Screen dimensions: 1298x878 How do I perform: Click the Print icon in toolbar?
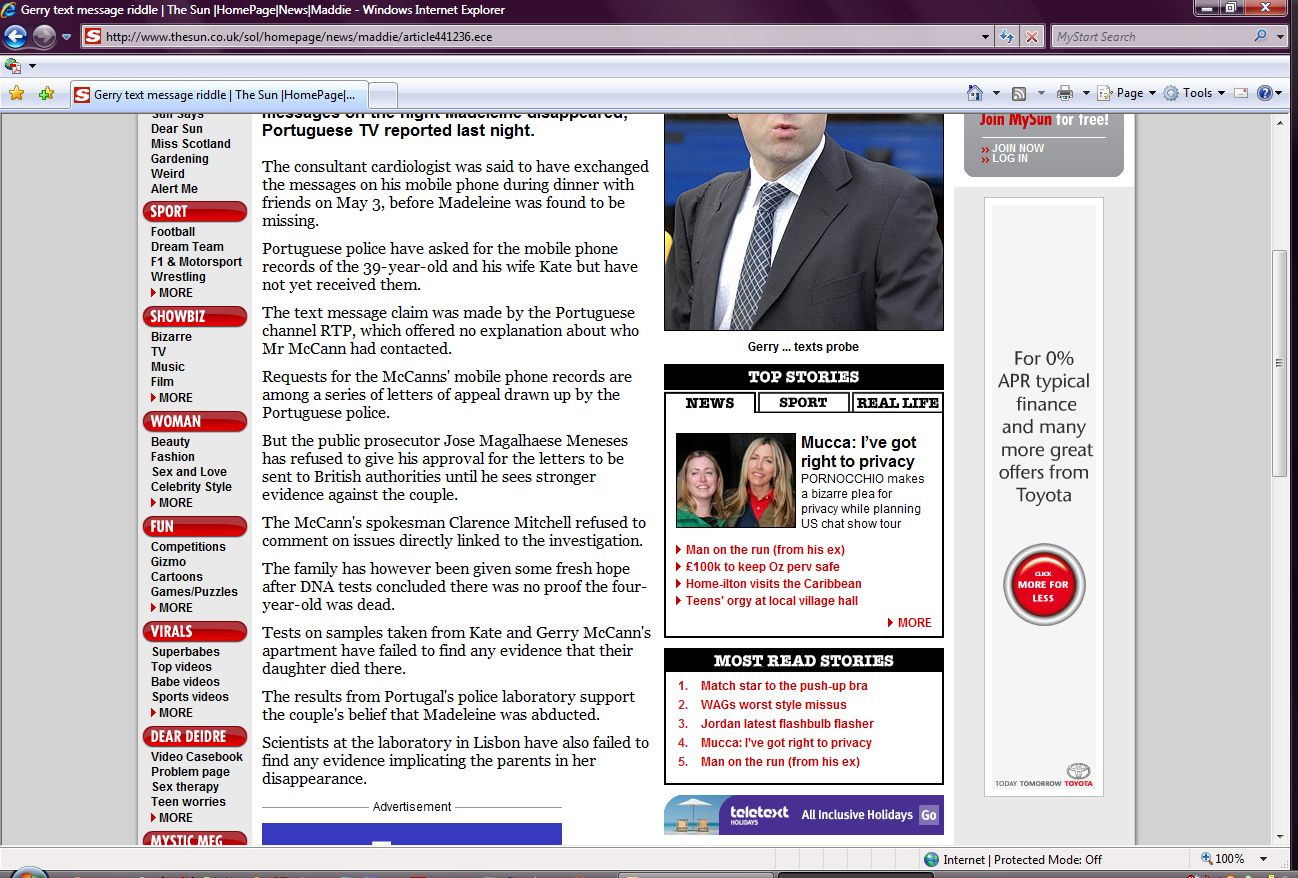[x=1065, y=93]
